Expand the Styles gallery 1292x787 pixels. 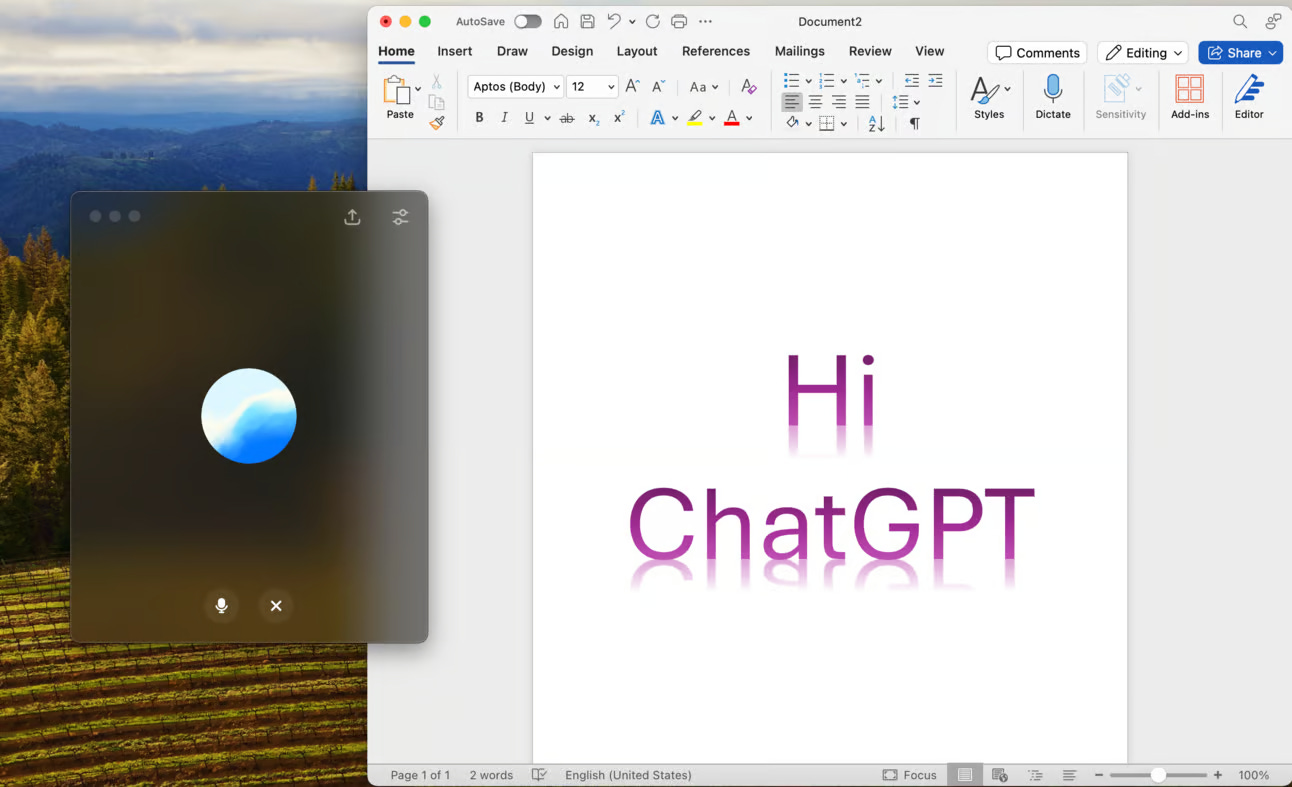[x=989, y=97]
